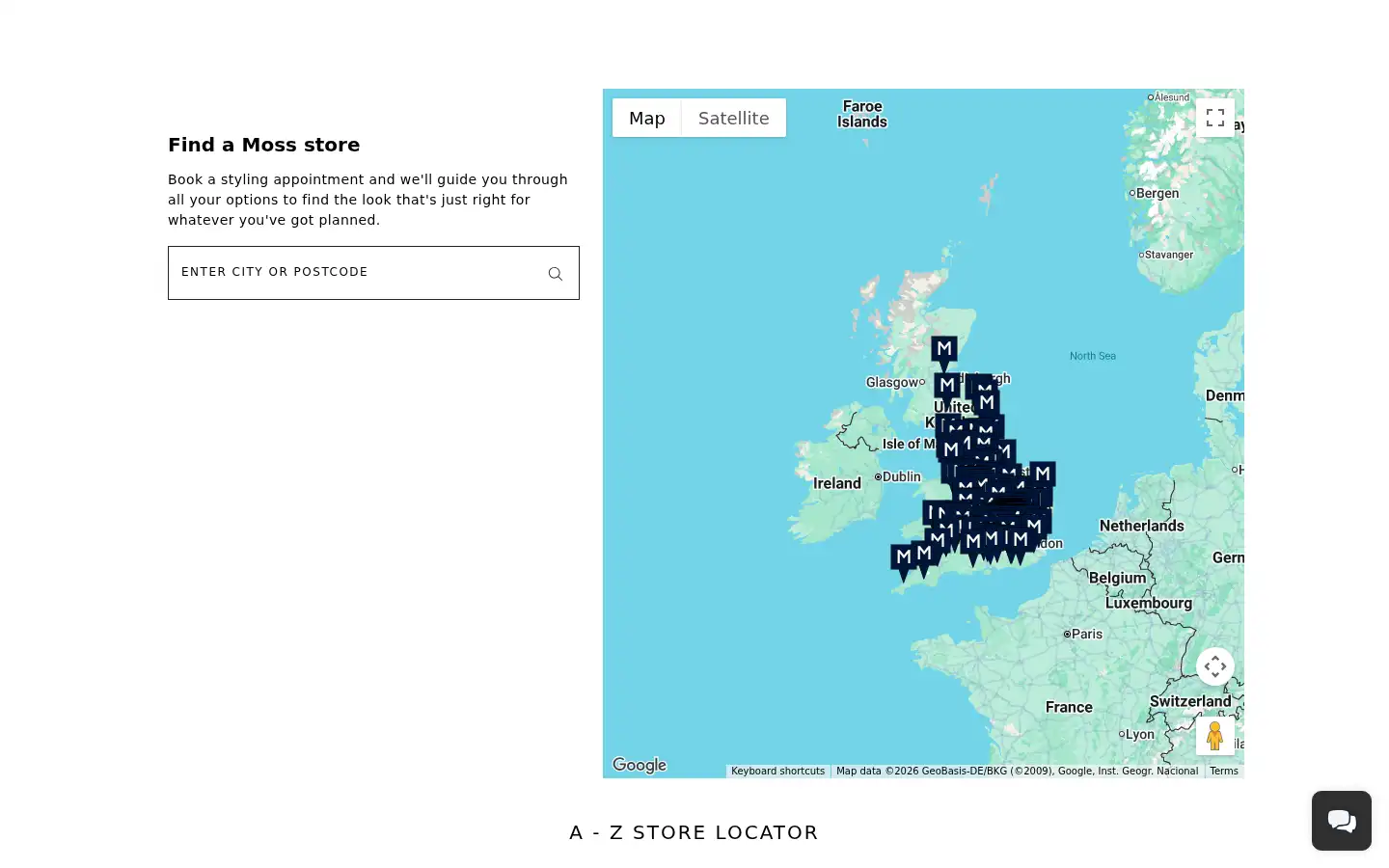Click the Bergen label on map
Screen dimensions: 1389x868
(1157, 193)
